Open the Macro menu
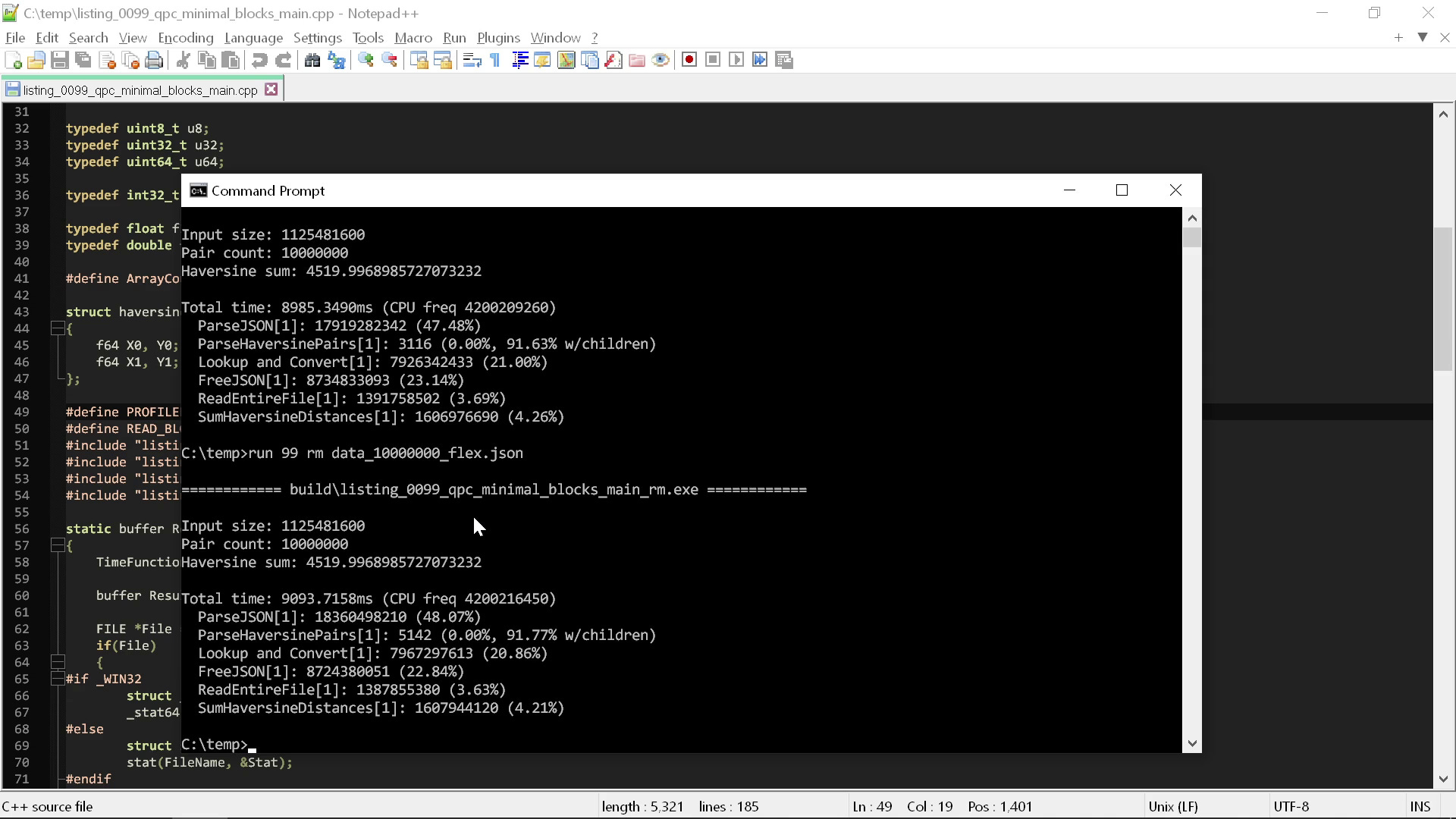This screenshot has height=819, width=1456. [x=413, y=37]
